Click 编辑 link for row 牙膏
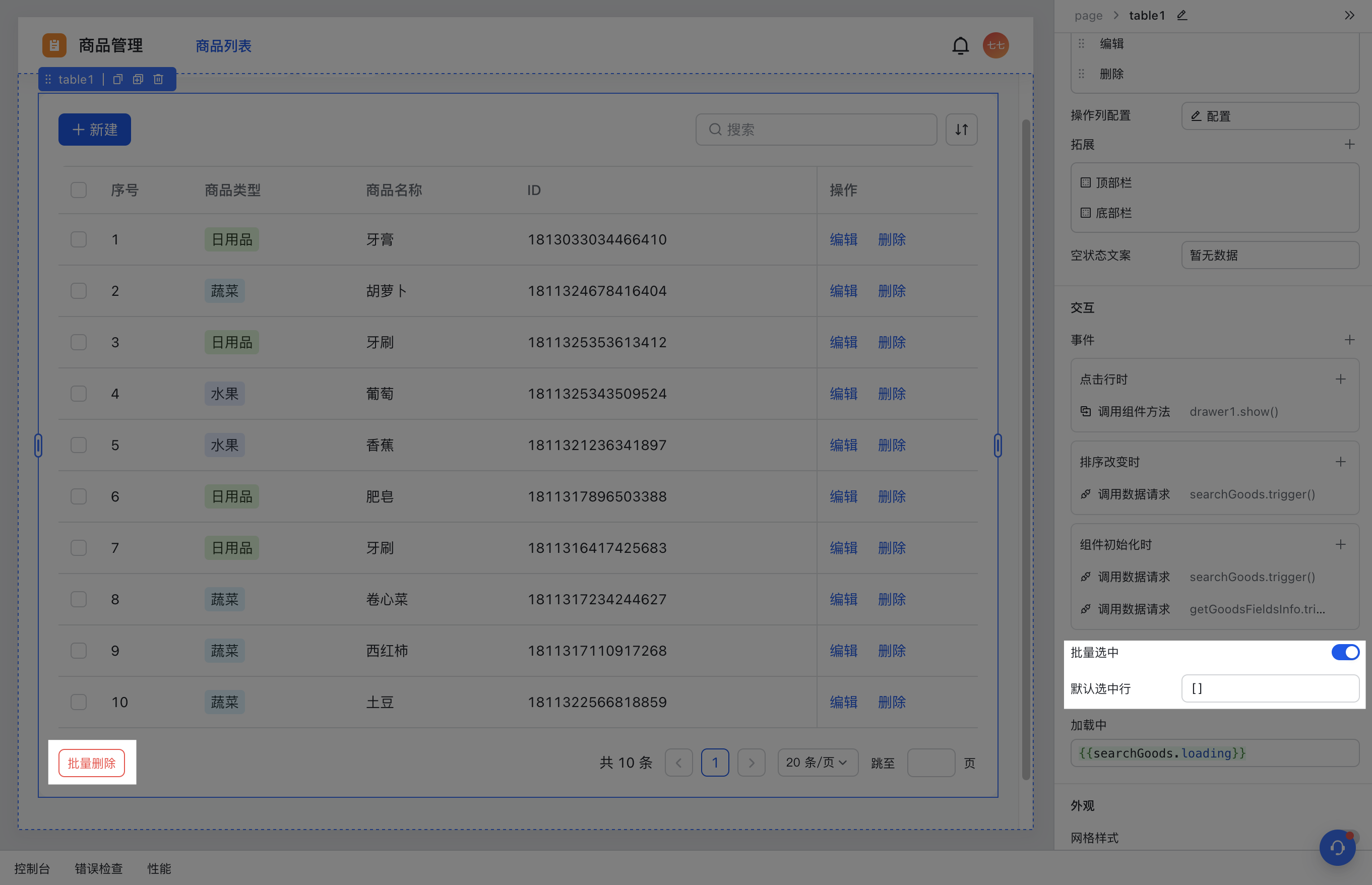1372x885 pixels. 843,239
